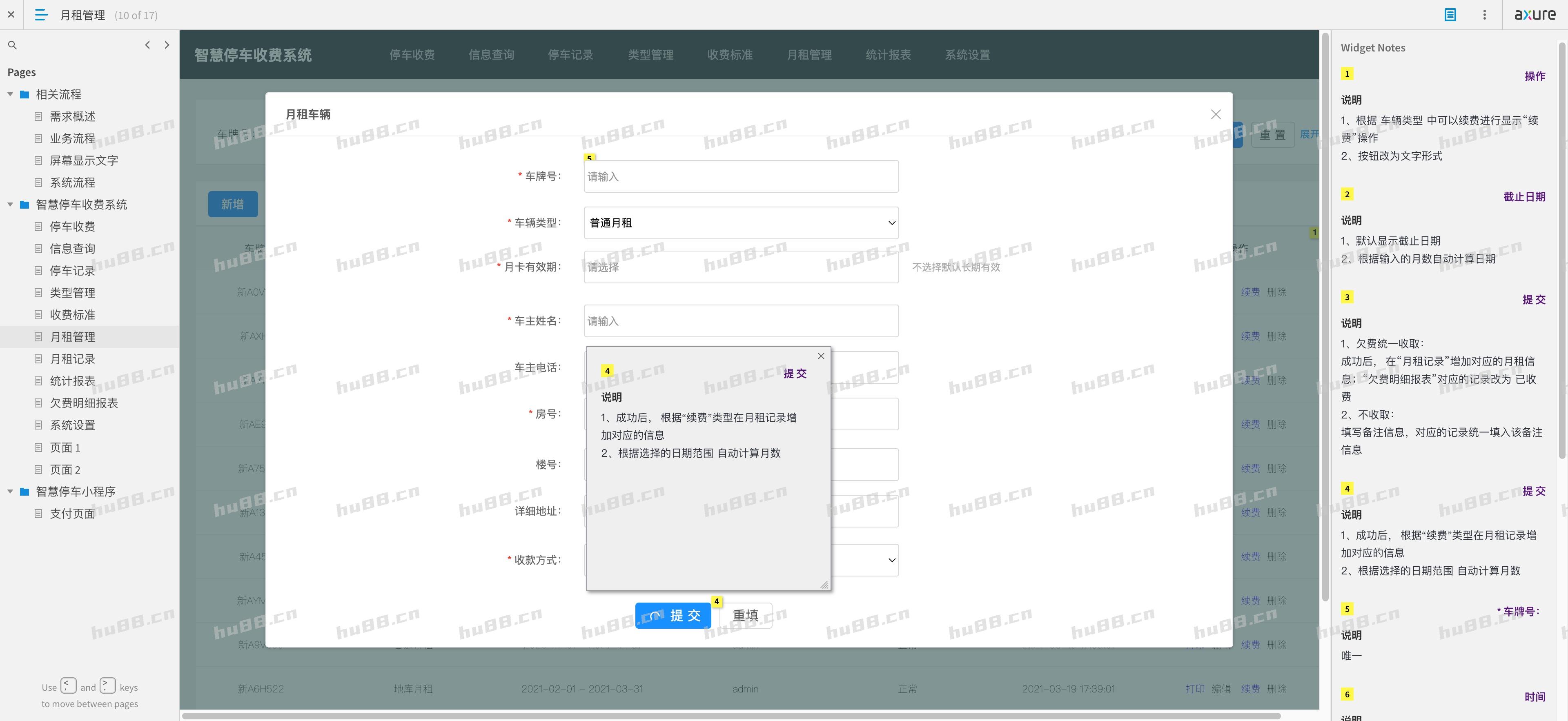Open the 收款方式 dropdown arrow
Image resolution: width=1568 pixels, height=721 pixels.
[x=891, y=560]
